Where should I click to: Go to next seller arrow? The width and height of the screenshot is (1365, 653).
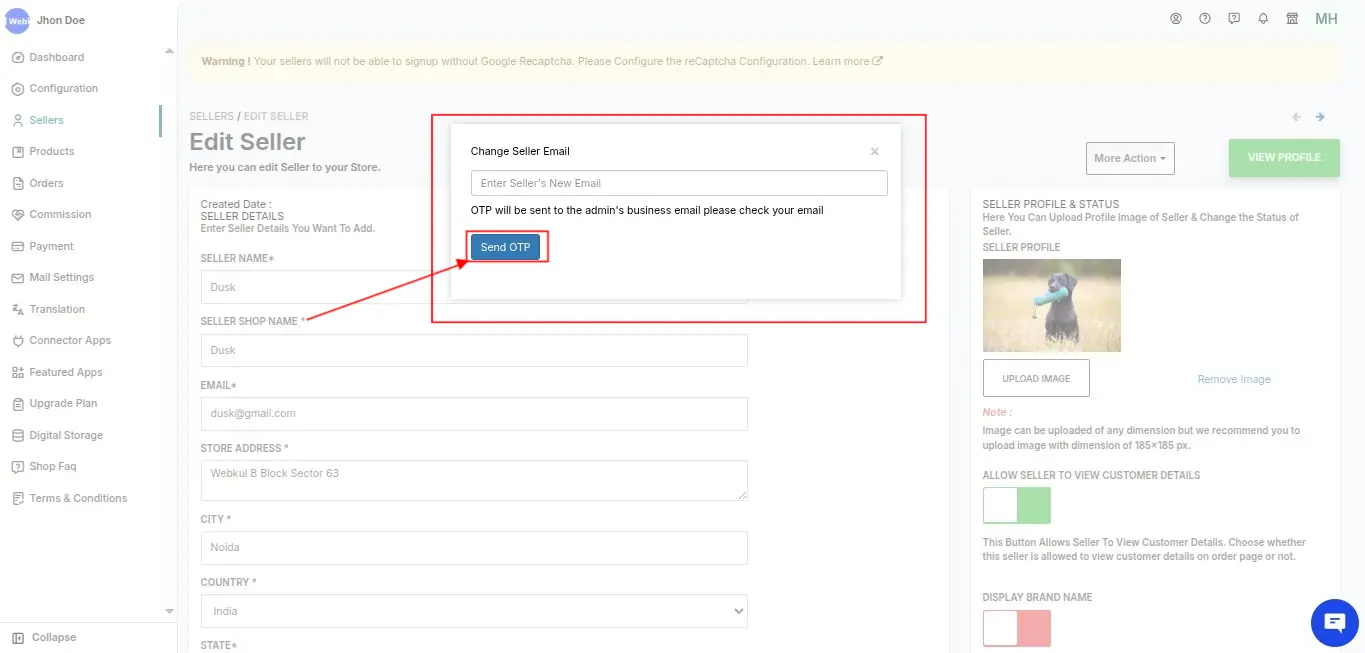[x=1320, y=117]
